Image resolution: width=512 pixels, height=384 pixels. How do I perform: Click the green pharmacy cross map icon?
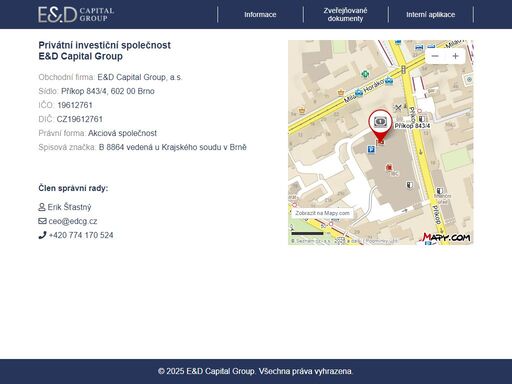pyautogui.click(x=365, y=74)
